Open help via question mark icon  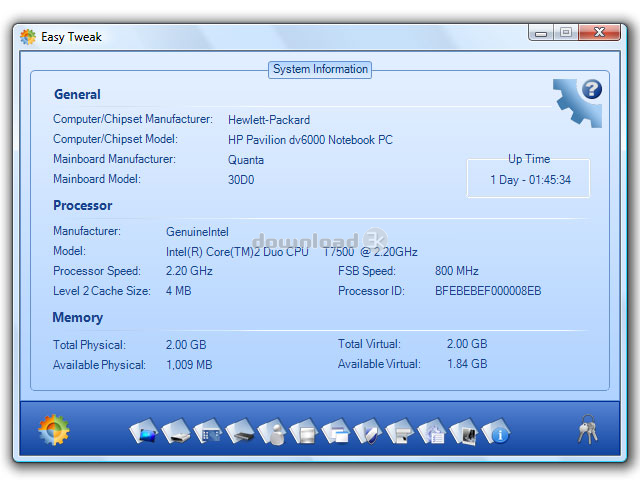pos(592,89)
